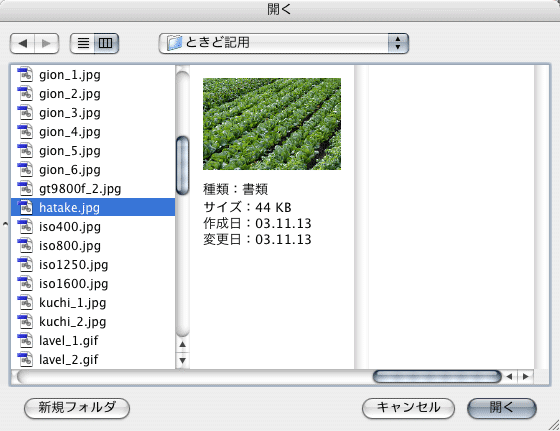Click the 新規フォルダ button
The image size is (560, 431).
[x=77, y=408]
